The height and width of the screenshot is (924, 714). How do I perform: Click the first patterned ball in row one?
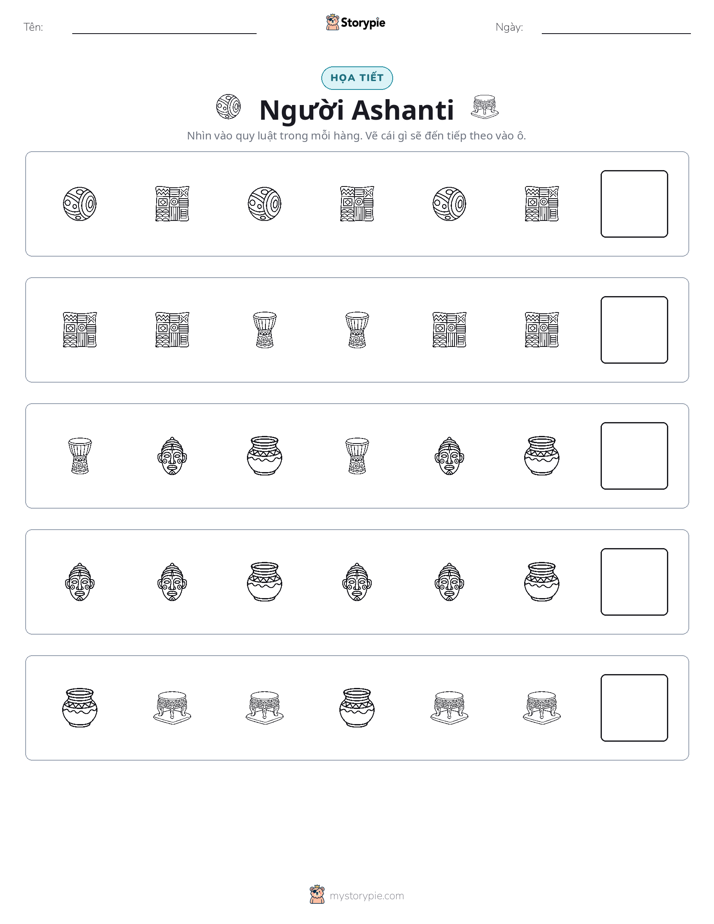click(x=80, y=204)
